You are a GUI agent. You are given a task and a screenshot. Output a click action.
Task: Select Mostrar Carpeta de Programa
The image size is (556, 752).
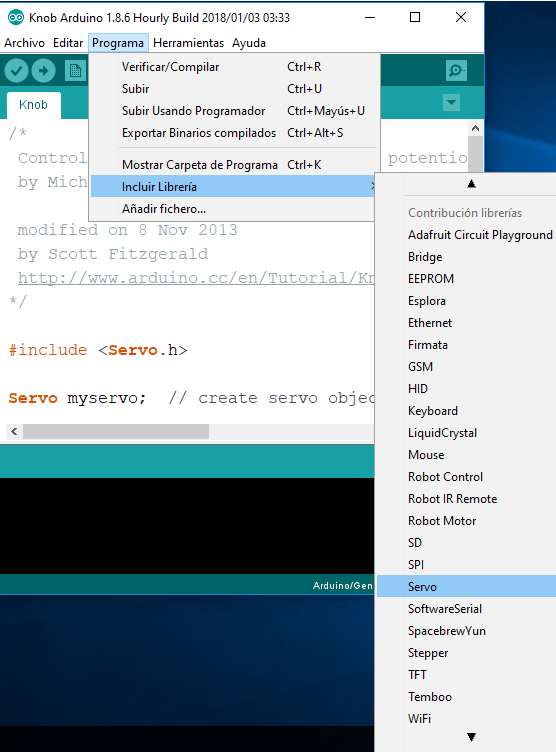(x=234, y=164)
